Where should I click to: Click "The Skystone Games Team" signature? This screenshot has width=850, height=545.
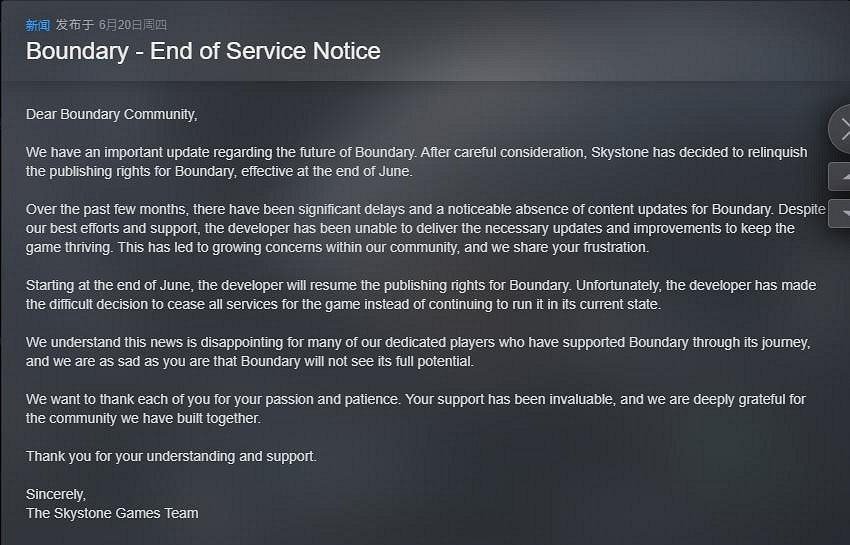coord(112,513)
